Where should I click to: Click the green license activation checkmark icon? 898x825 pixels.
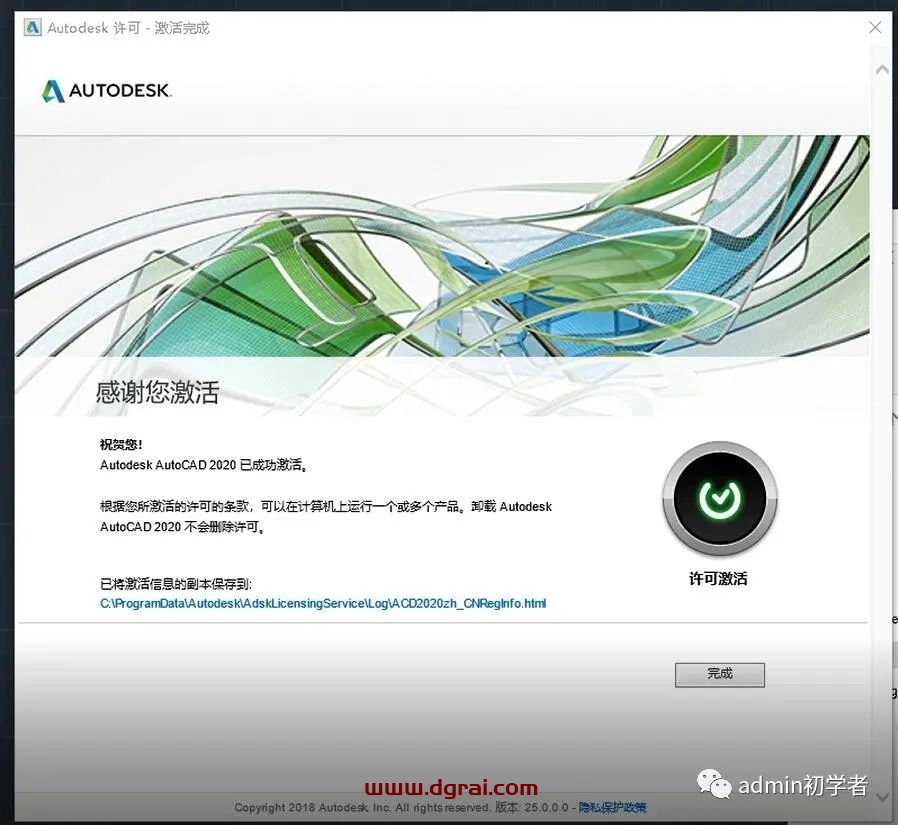pos(719,499)
